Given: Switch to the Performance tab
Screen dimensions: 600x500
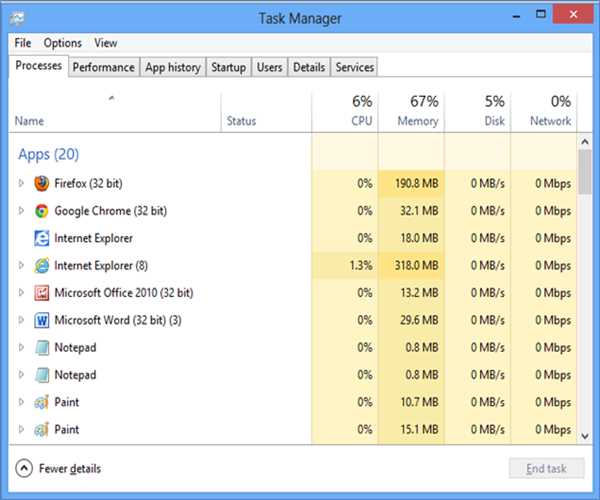Looking at the screenshot, I should 103,67.
